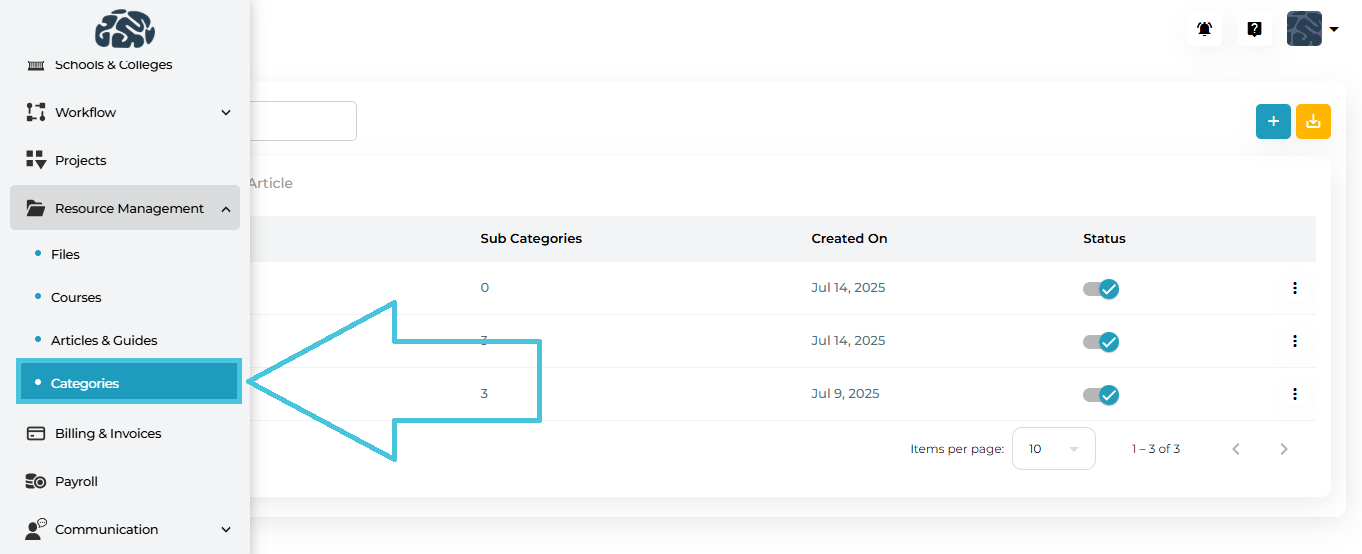Toggle status switch for second Jul 14 row
1362x554 pixels.
pos(1101,342)
